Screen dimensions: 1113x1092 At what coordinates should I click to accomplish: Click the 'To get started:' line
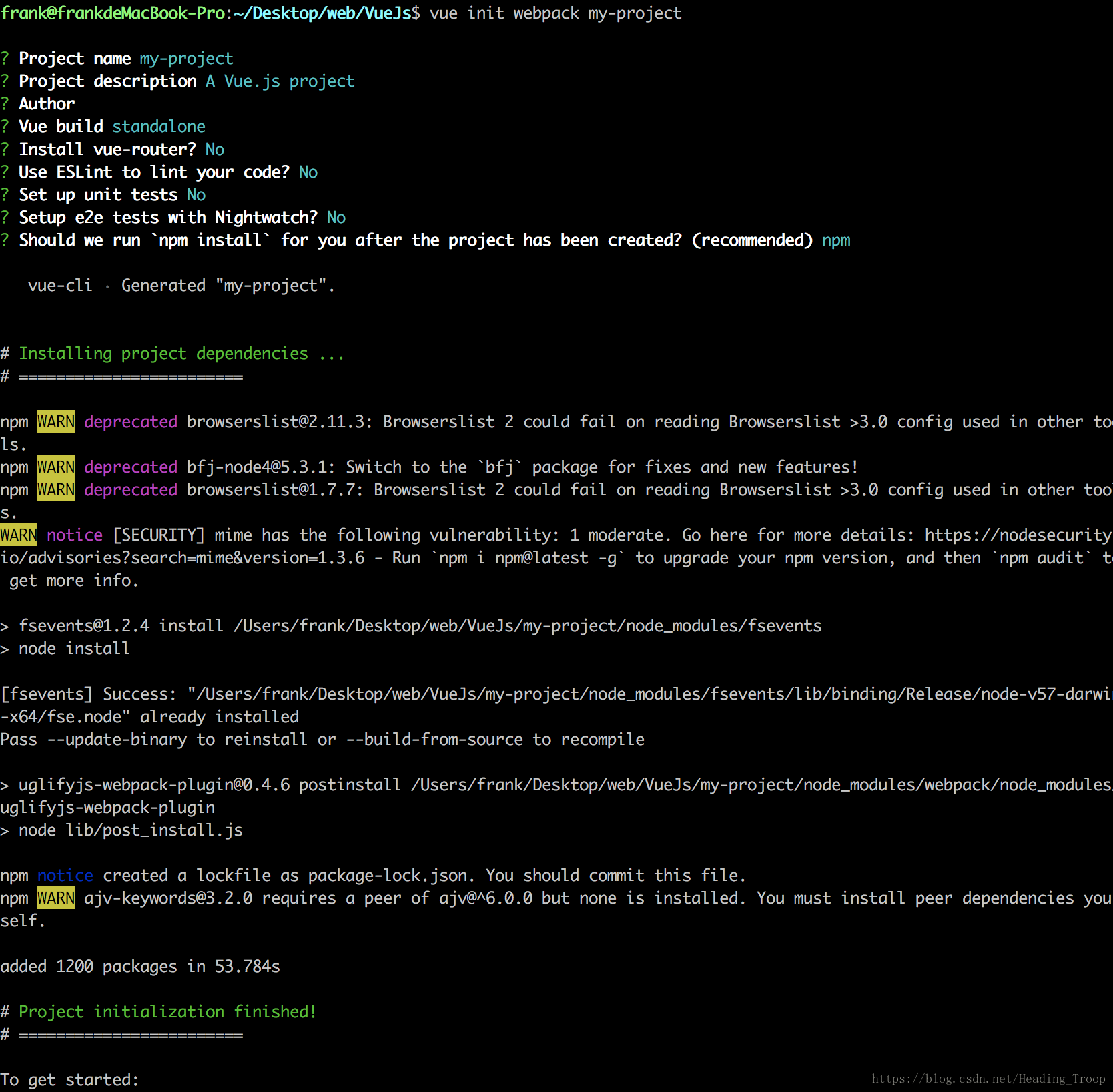click(x=69, y=1080)
